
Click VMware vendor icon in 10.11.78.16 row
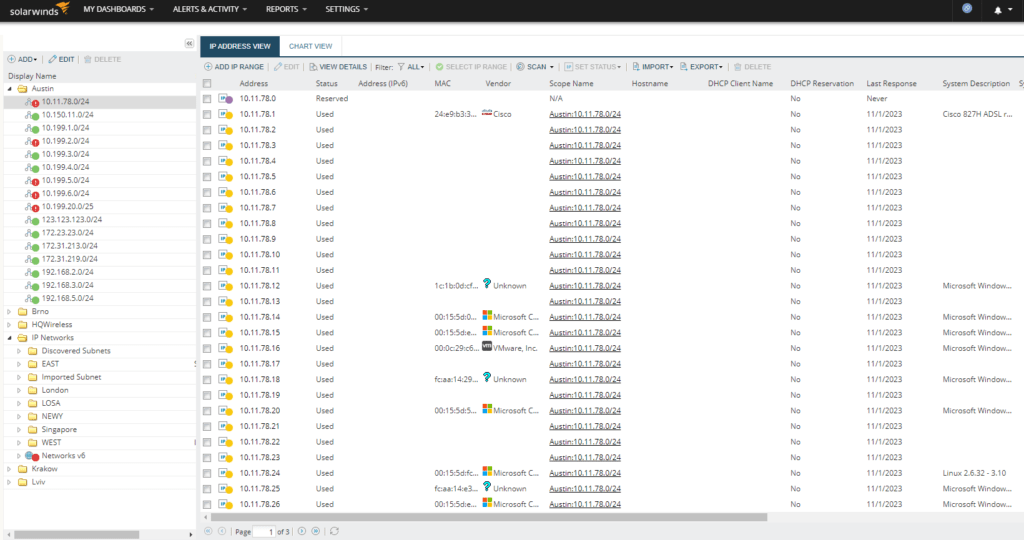pos(487,346)
